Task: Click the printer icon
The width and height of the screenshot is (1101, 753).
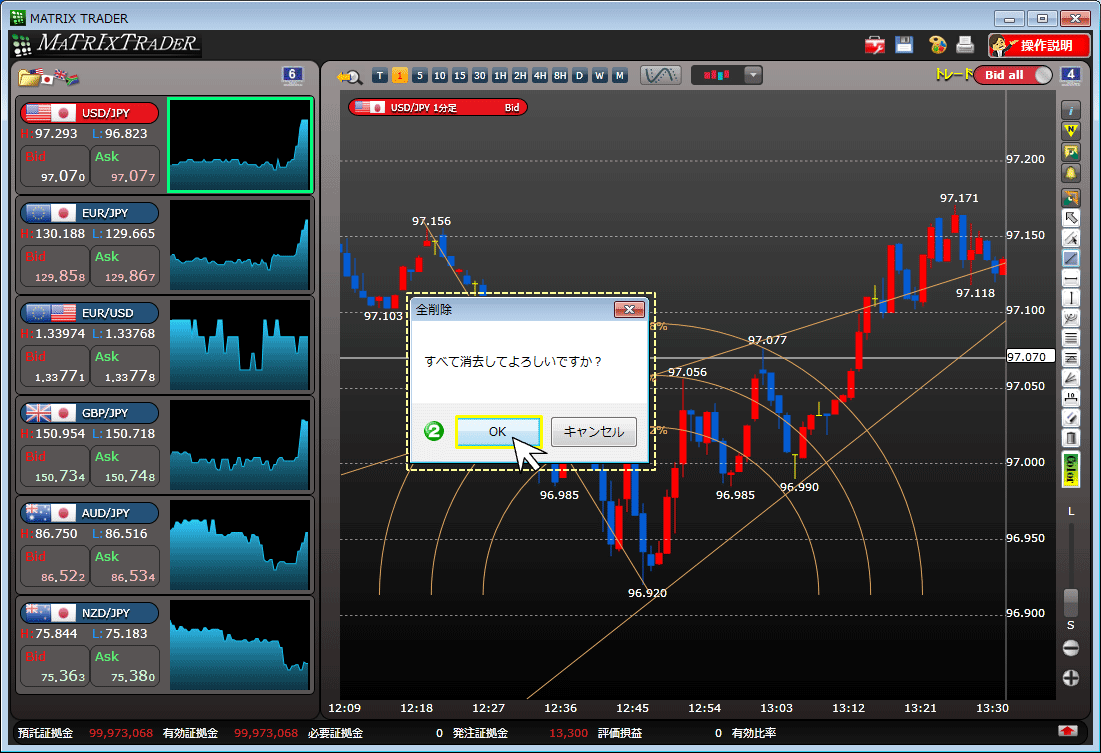Action: [x=965, y=45]
